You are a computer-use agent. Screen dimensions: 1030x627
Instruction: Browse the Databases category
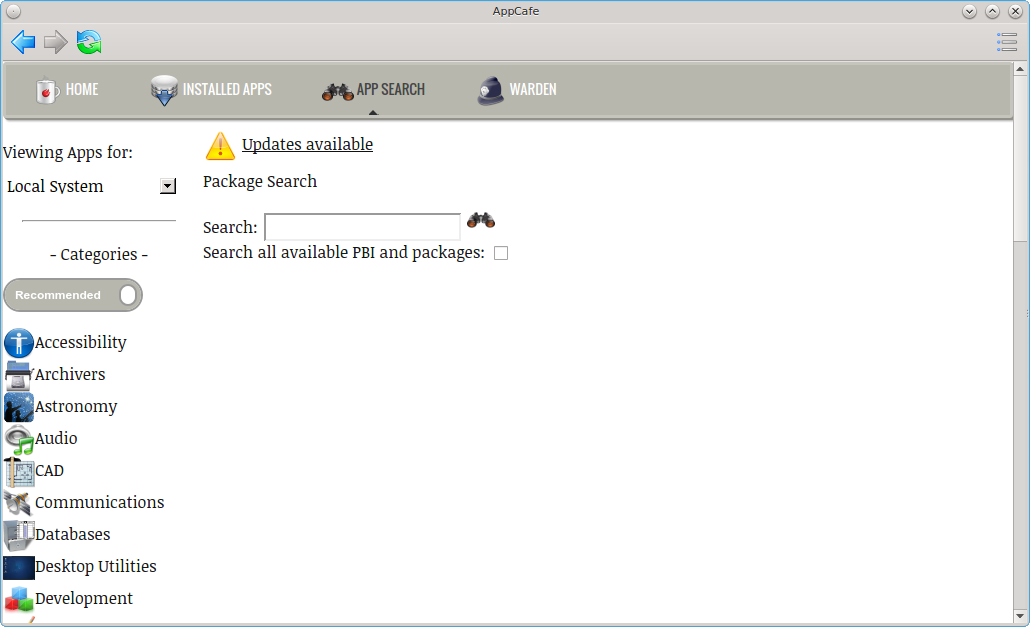(x=72, y=534)
